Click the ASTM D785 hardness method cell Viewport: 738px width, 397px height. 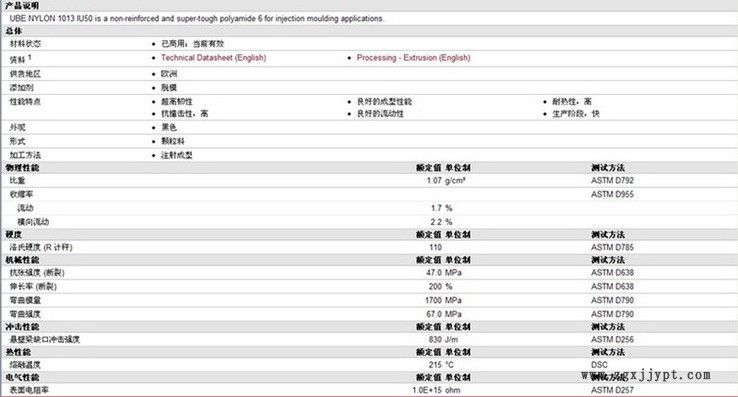[x=612, y=247]
